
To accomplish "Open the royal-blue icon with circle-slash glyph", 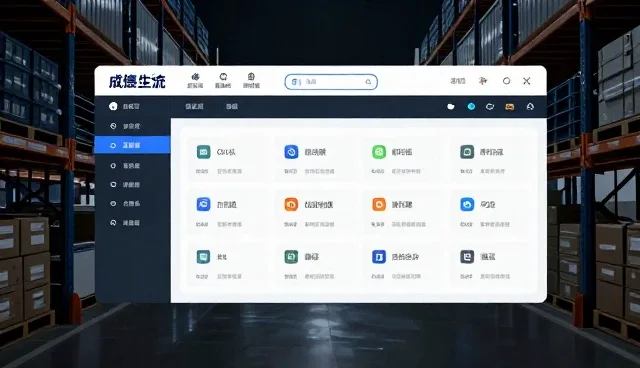I will (x=291, y=152).
